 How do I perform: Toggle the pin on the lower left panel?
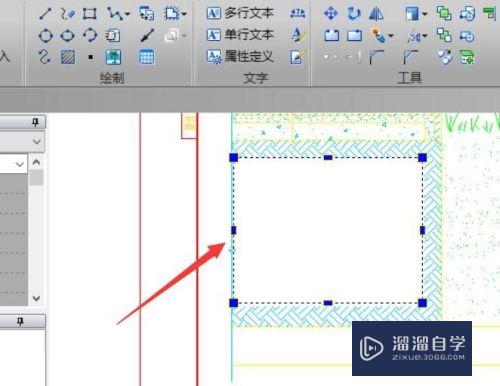[x=20, y=321]
